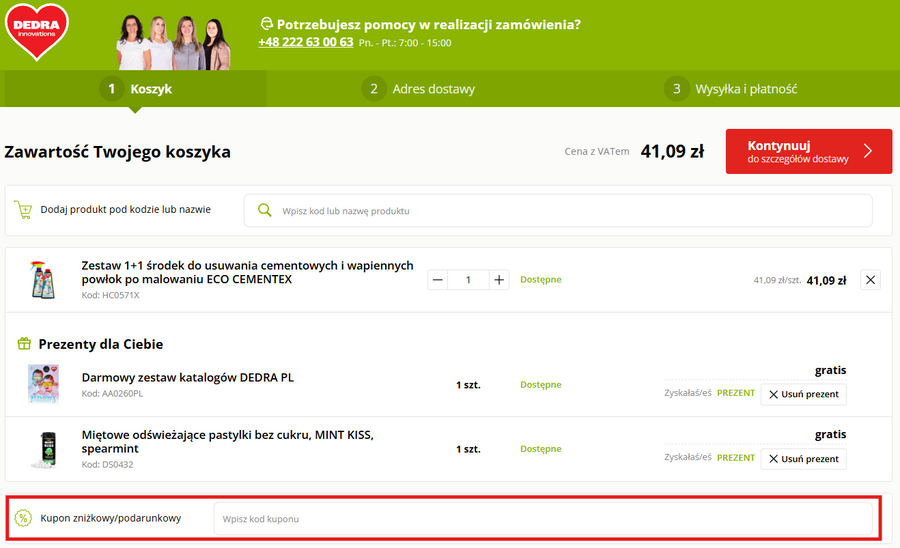Call phone number +48 222 63 00 63
The image size is (900, 548).
305,42
